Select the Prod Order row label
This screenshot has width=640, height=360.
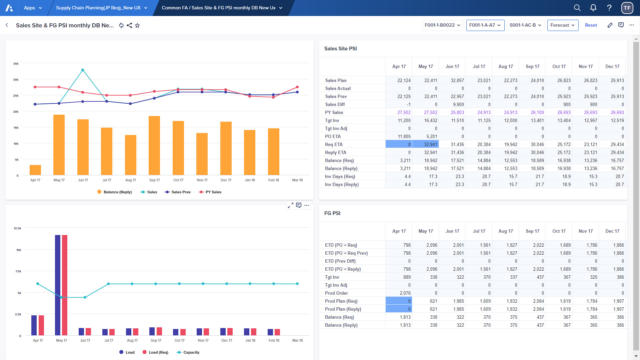(x=336, y=293)
